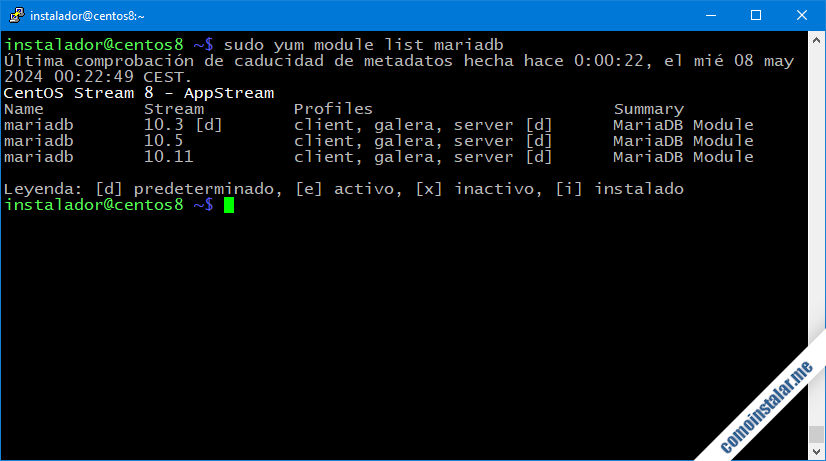Click the 'Leyenda' legend line
Screen dimensions: 826x461
click(344, 189)
